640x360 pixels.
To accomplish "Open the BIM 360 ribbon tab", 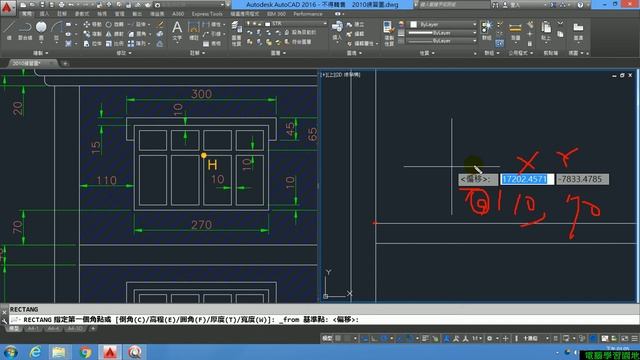I will [x=276, y=14].
